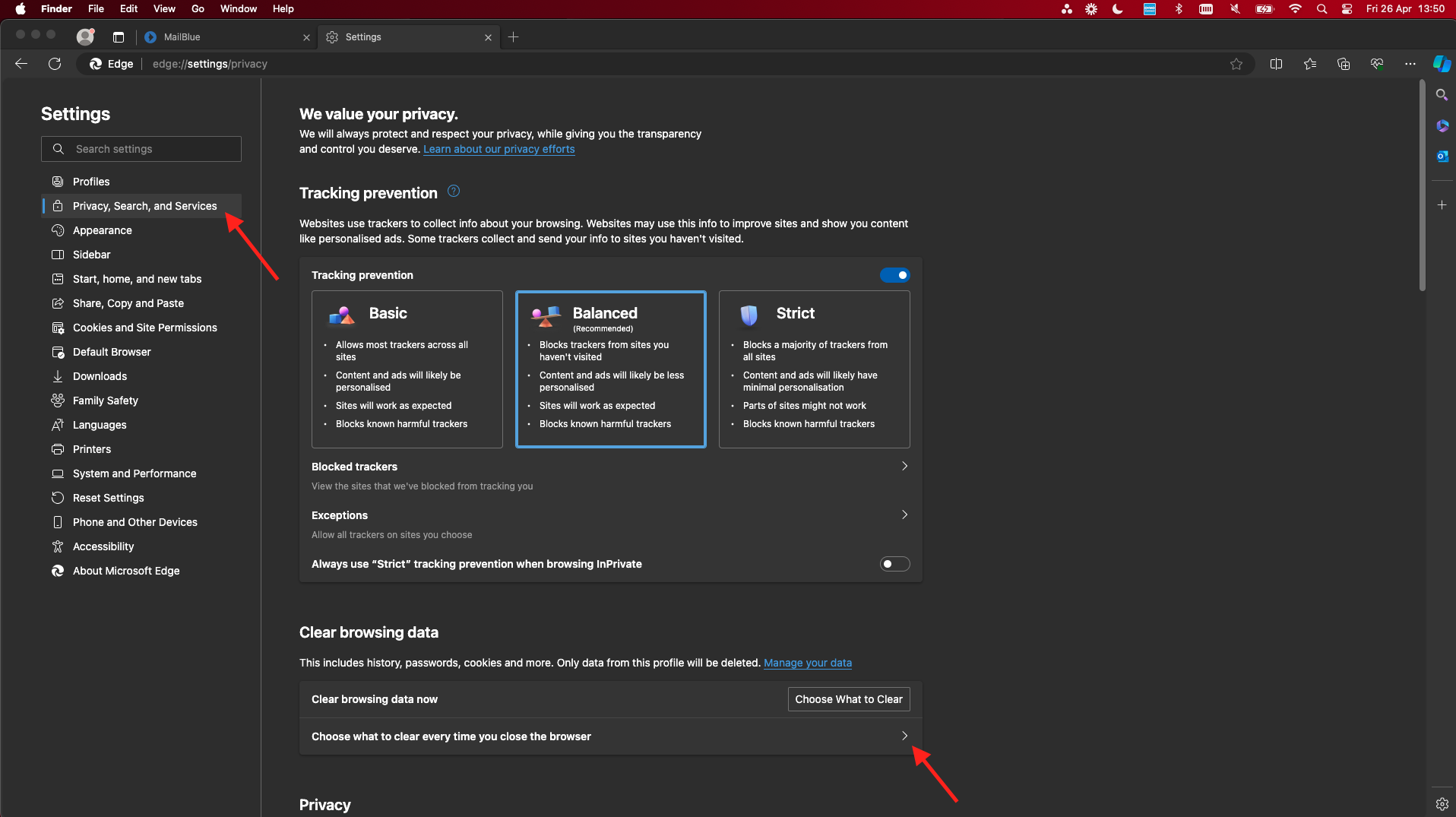This screenshot has width=1456, height=817.
Task: Open Choose what to clear on close
Action: point(610,736)
